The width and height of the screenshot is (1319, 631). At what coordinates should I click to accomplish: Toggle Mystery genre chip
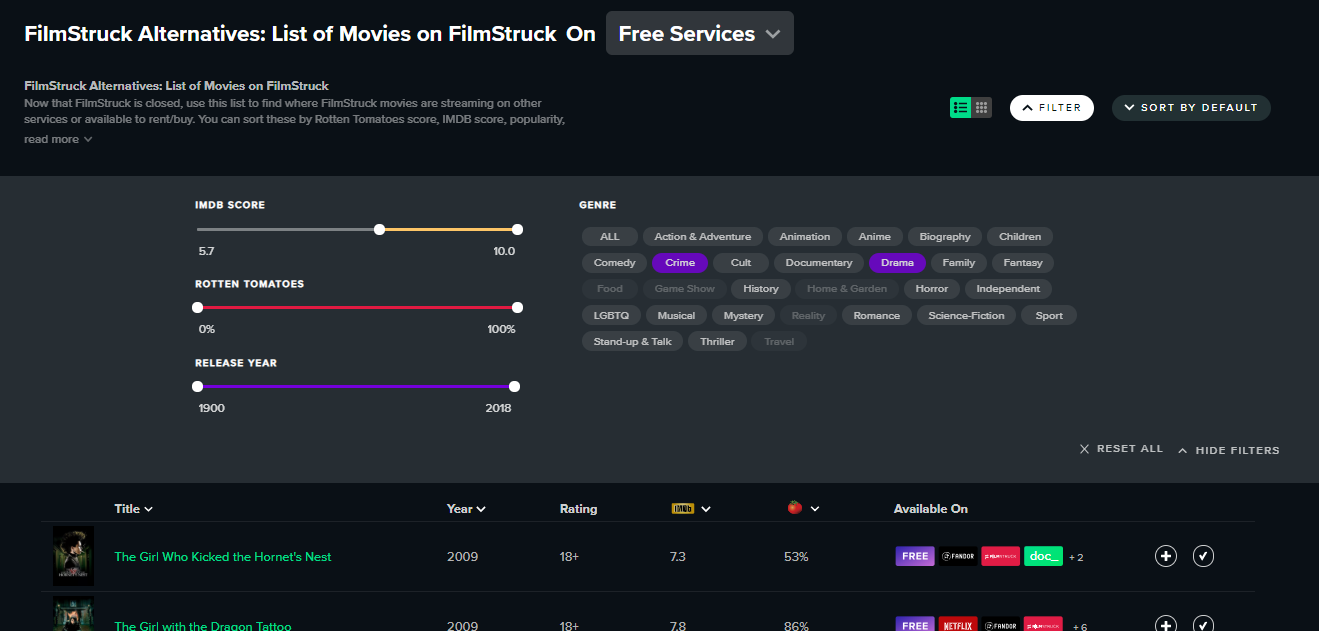click(x=743, y=315)
